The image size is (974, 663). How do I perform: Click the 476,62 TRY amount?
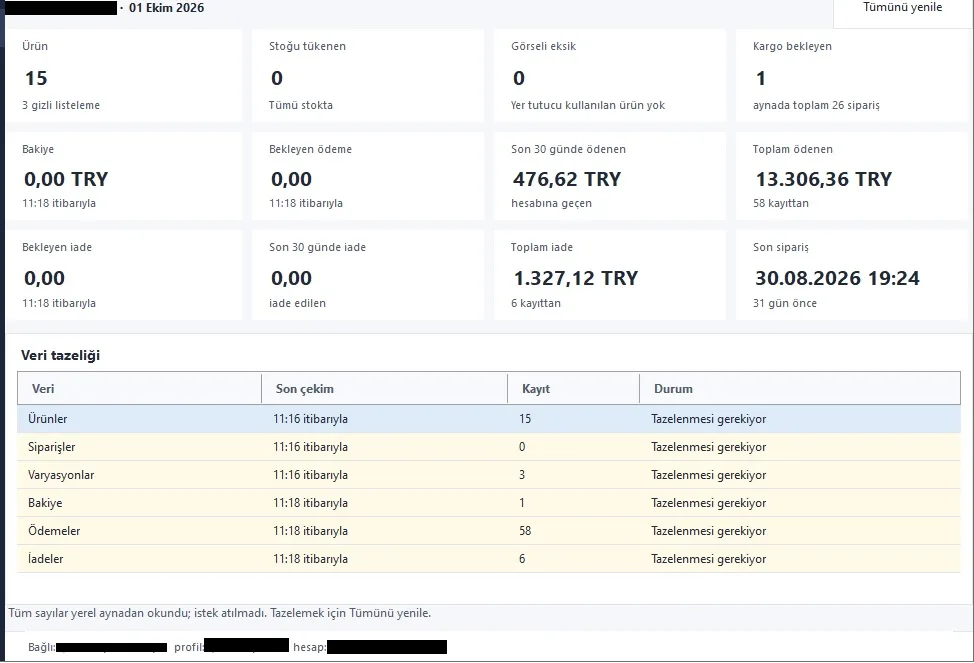point(567,179)
